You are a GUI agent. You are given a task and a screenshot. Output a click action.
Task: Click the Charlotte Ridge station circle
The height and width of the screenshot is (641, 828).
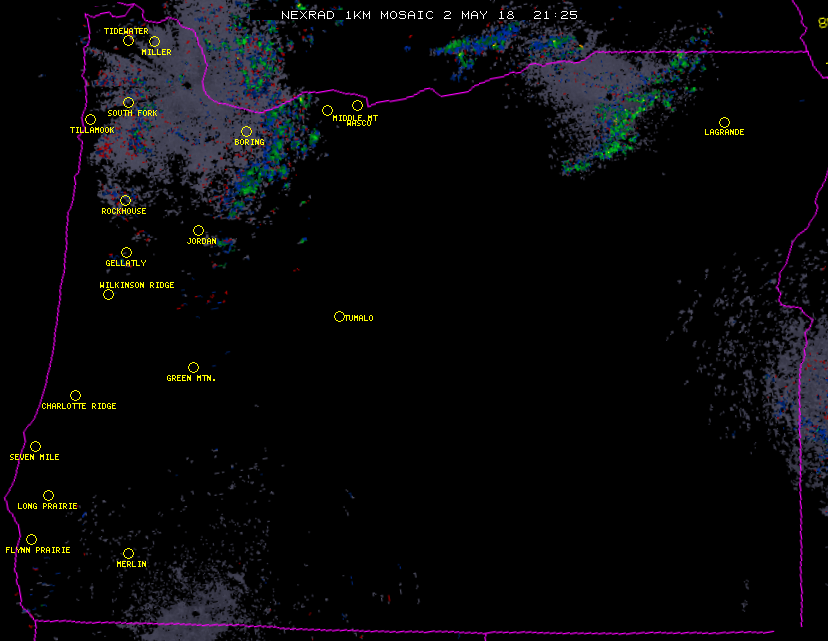pos(75,396)
